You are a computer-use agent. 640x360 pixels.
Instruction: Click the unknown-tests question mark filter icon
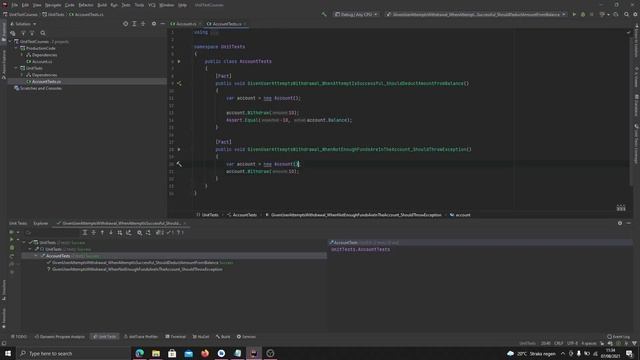[x=180, y=233]
